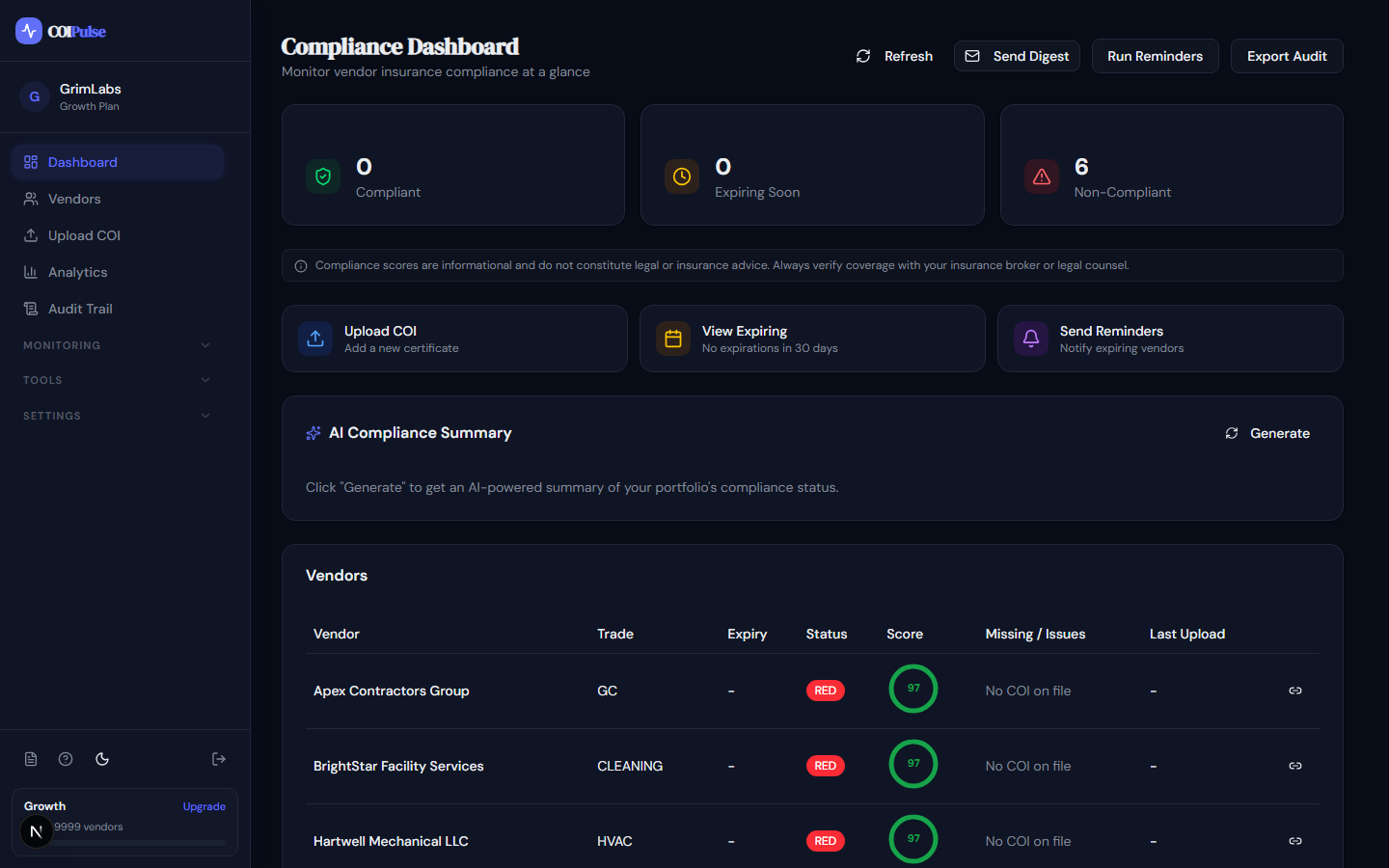
Task: Click the sparkle icon beside AI Compliance Summary
Action: [313, 433]
